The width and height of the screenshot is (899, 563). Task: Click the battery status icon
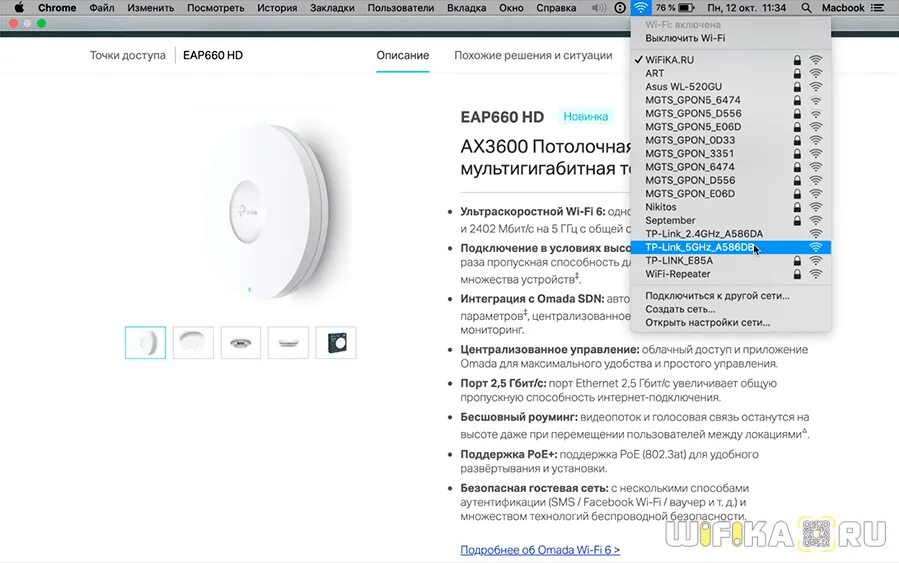[686, 8]
